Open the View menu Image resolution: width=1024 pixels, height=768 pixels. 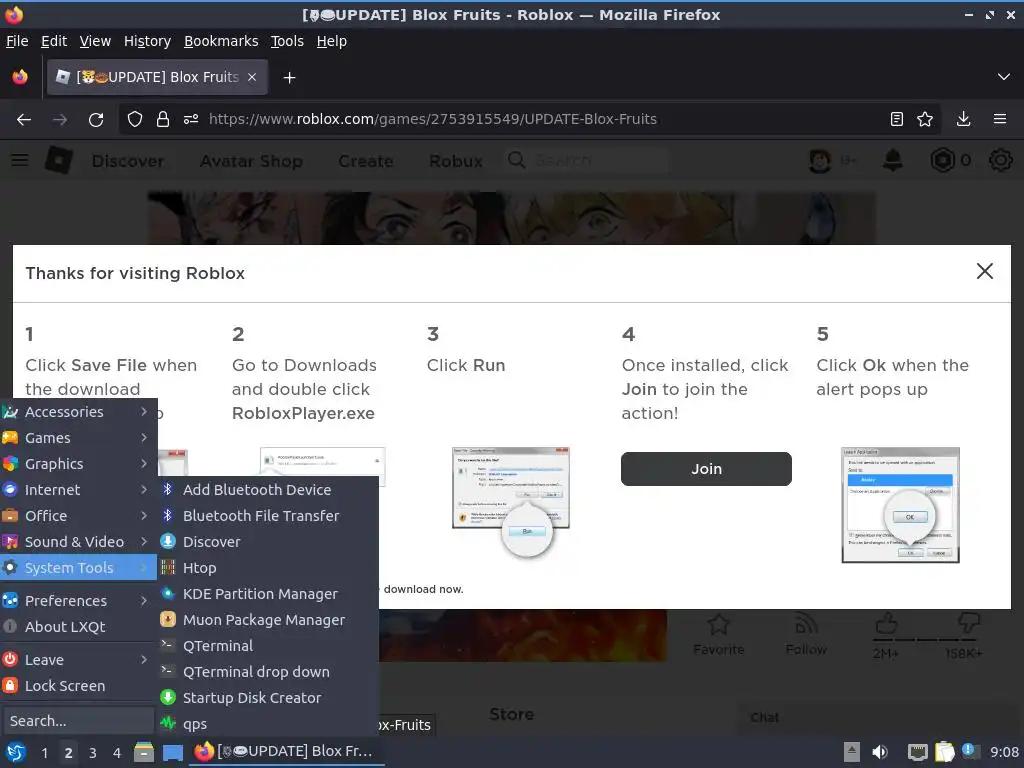click(x=95, y=41)
